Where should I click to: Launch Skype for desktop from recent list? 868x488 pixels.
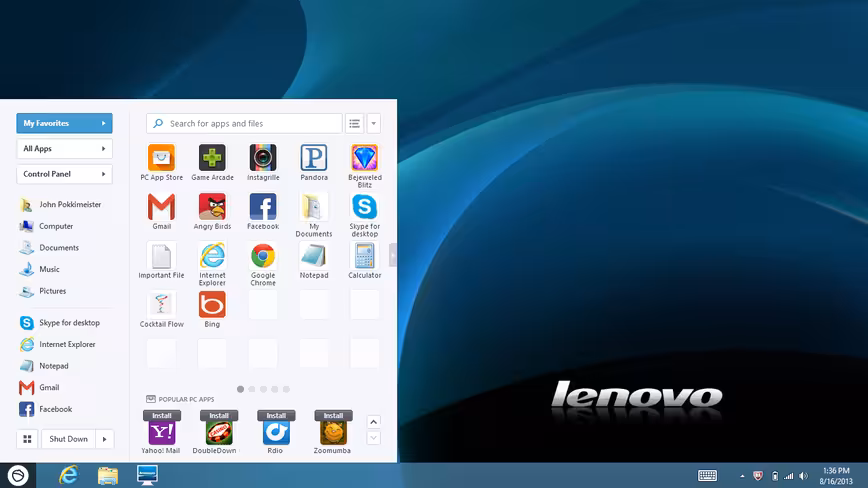tap(60, 323)
